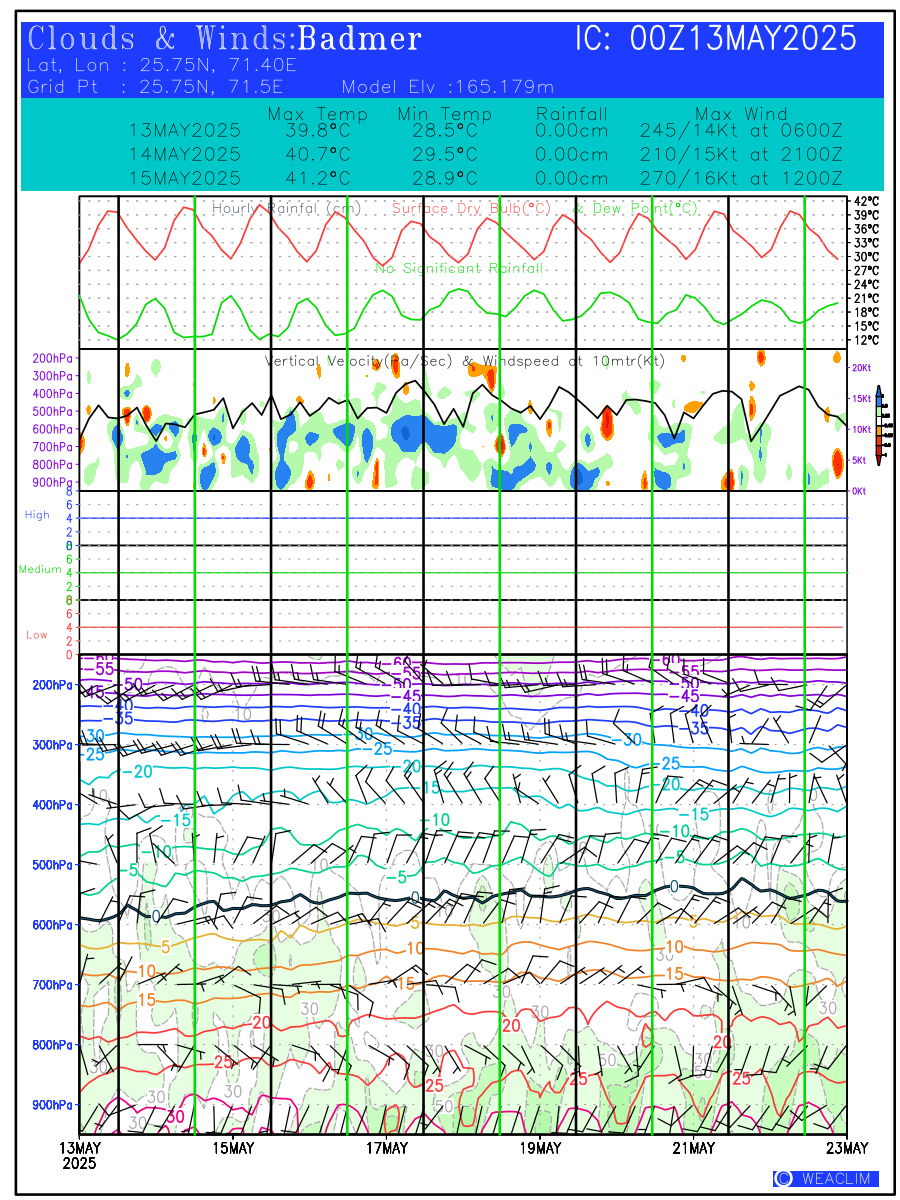The image size is (900, 1200).
Task: Select the 14MAY2025 row date
Action: tap(185, 155)
